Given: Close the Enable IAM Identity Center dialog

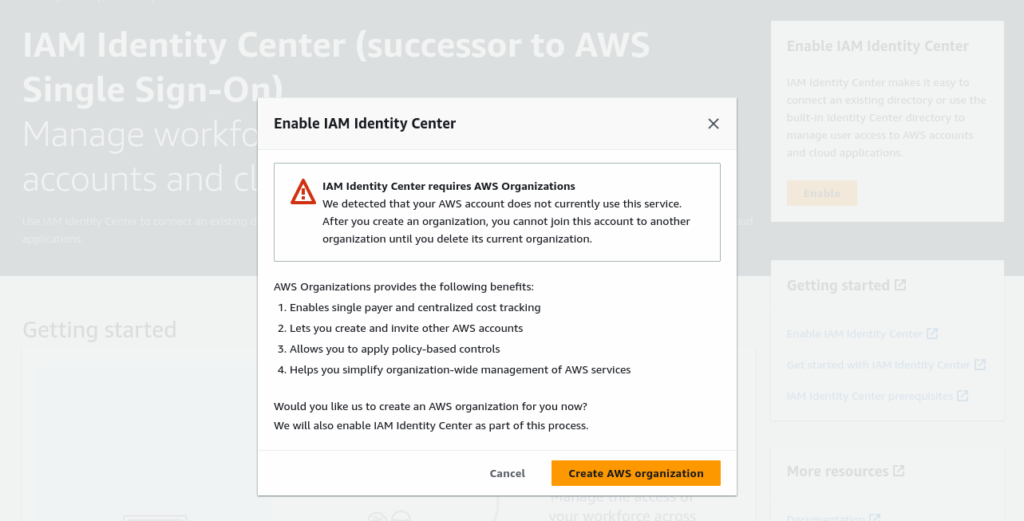Looking at the screenshot, I should click(713, 124).
